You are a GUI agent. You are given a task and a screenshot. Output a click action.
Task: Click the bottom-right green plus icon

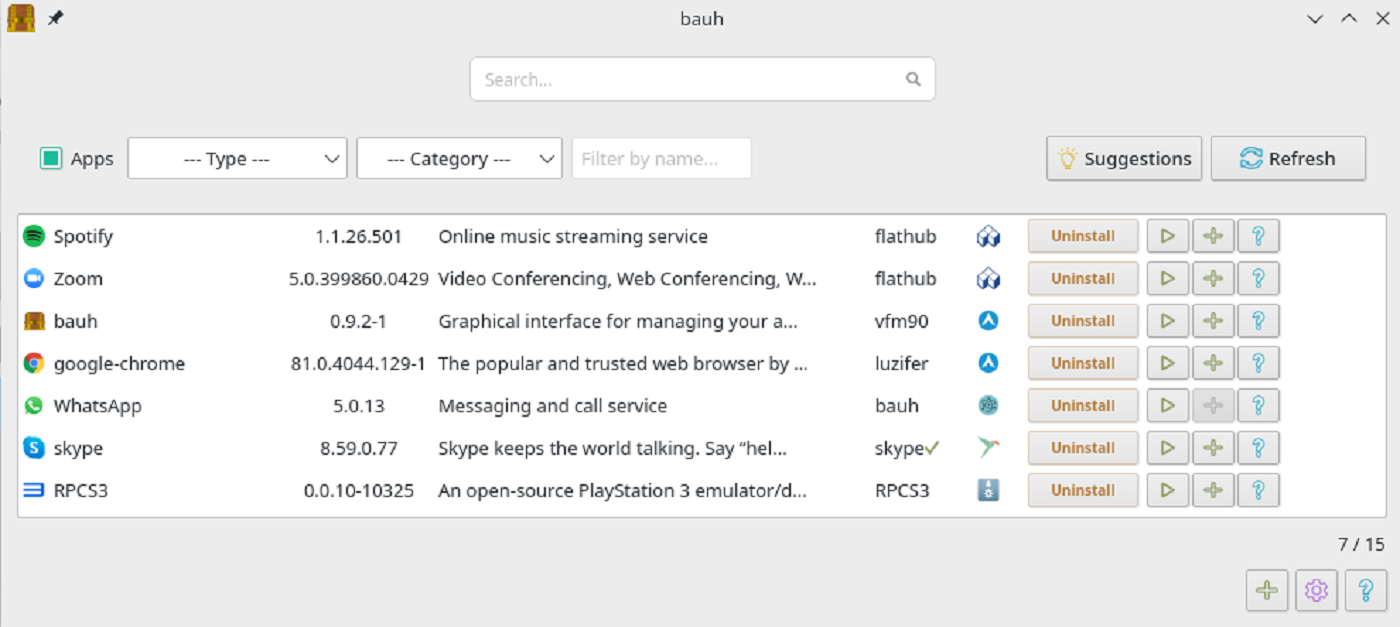point(1267,590)
